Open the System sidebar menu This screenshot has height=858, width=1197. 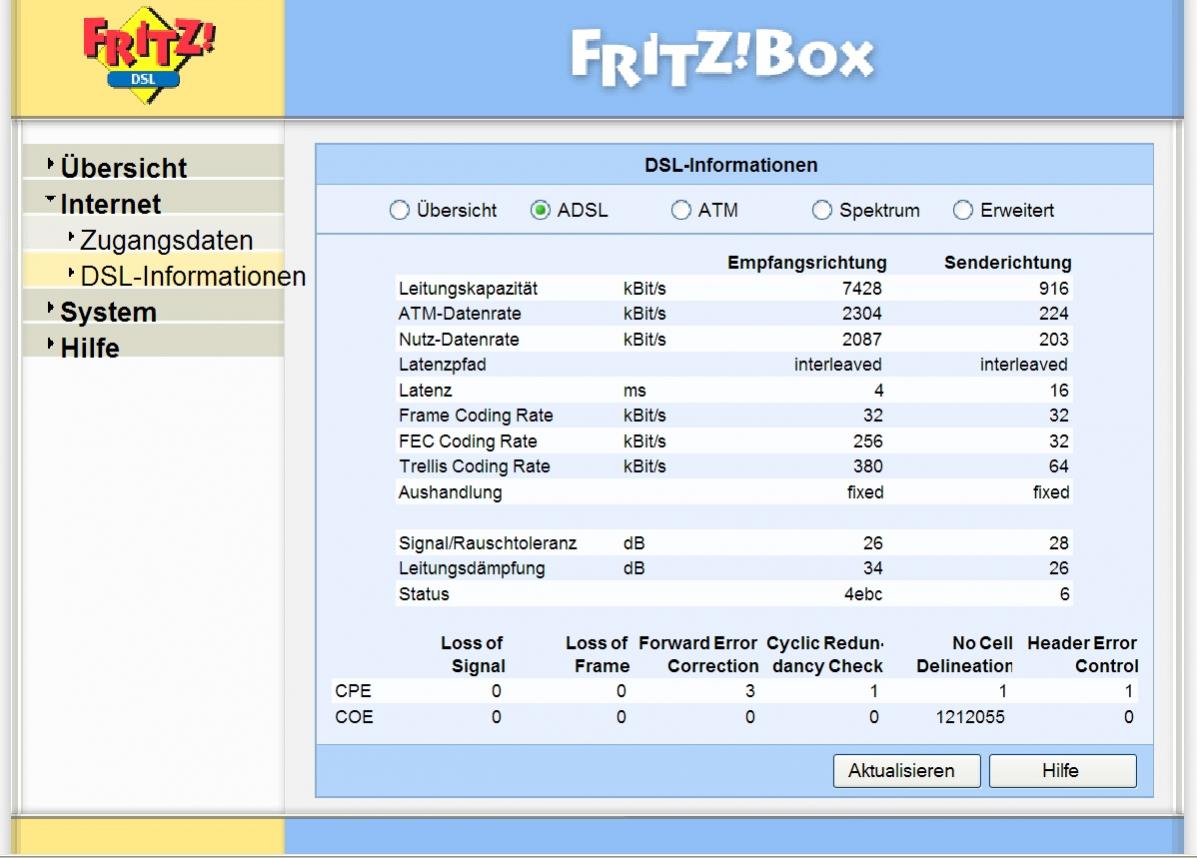pos(108,311)
